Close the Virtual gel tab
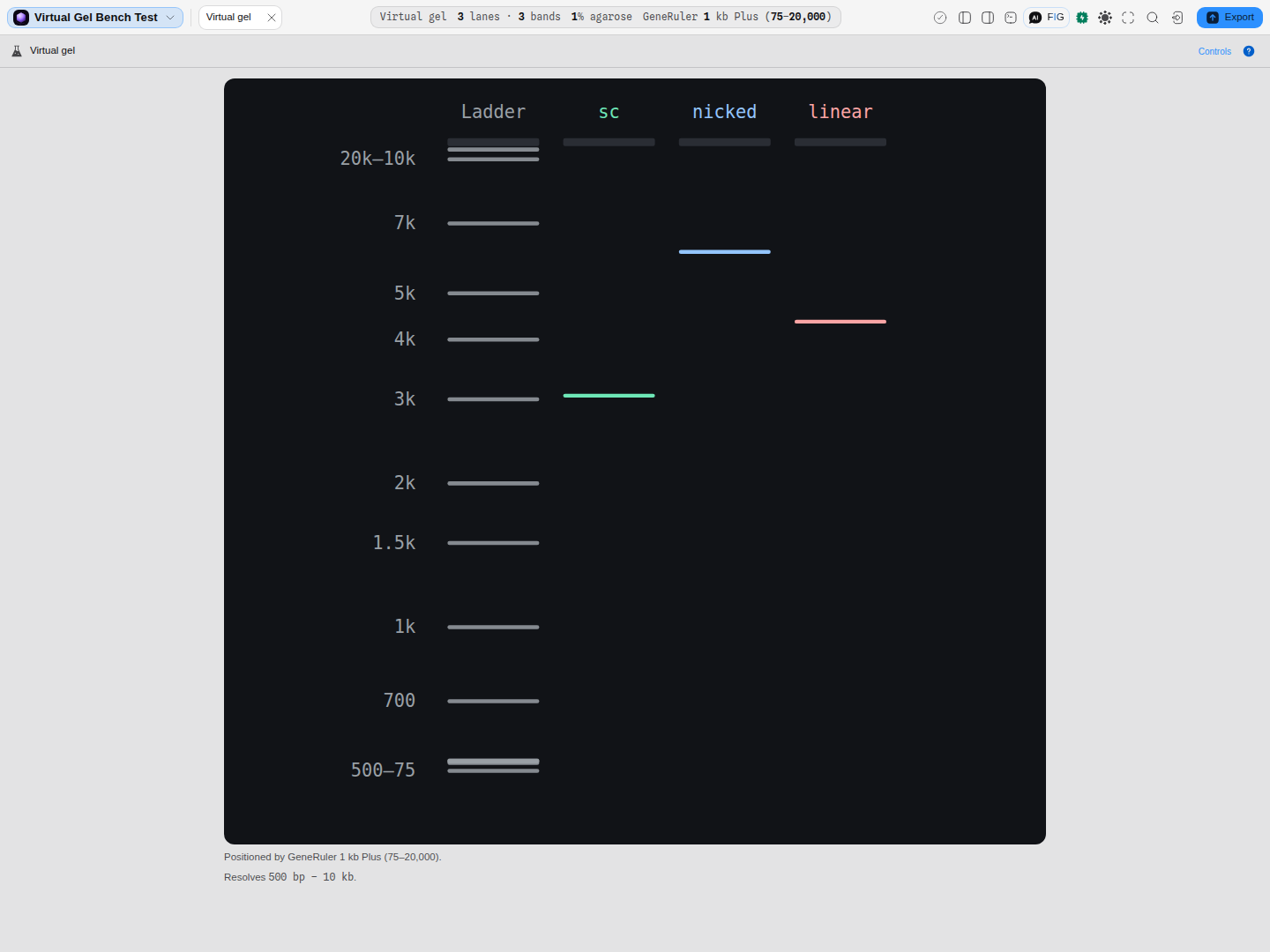1270x952 pixels. coord(272,18)
